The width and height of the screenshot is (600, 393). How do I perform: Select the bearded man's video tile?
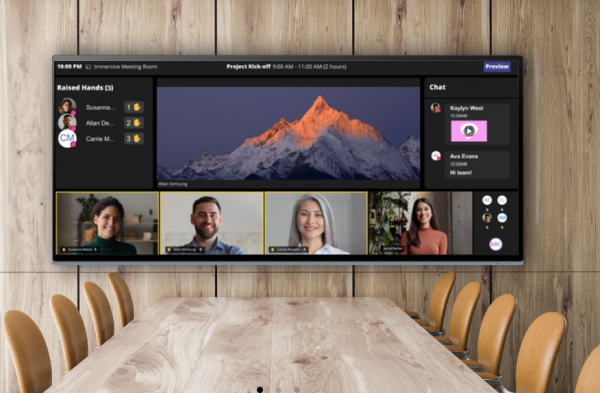[212, 223]
